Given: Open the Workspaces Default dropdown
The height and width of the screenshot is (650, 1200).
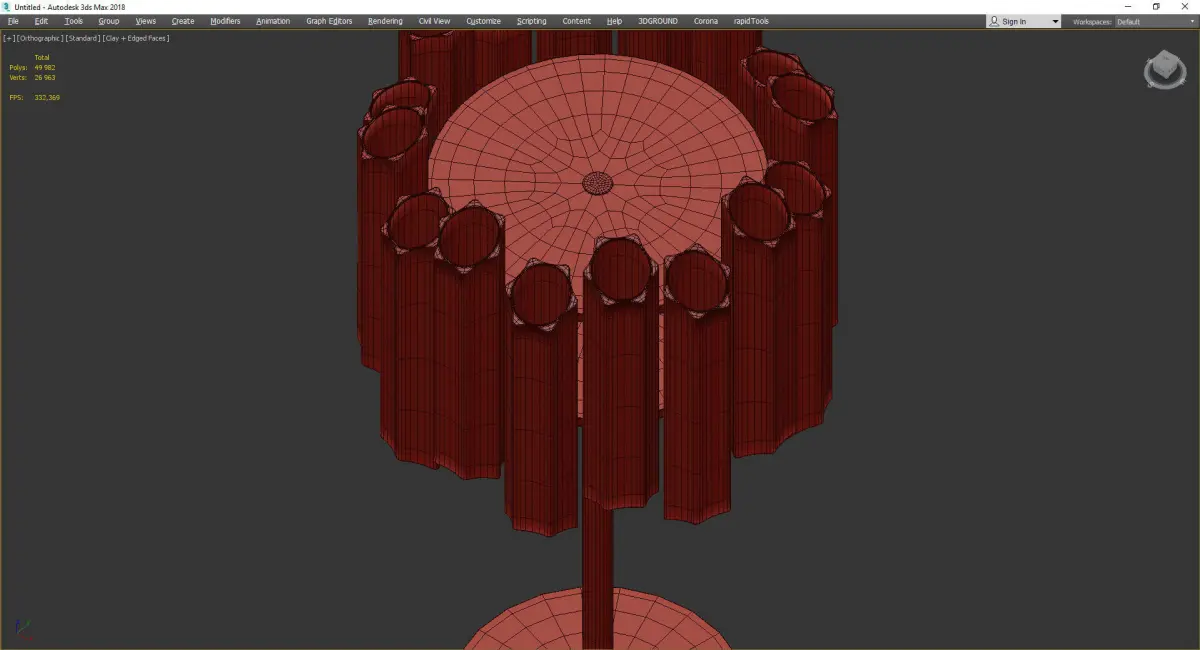Looking at the screenshot, I should (x=1154, y=21).
